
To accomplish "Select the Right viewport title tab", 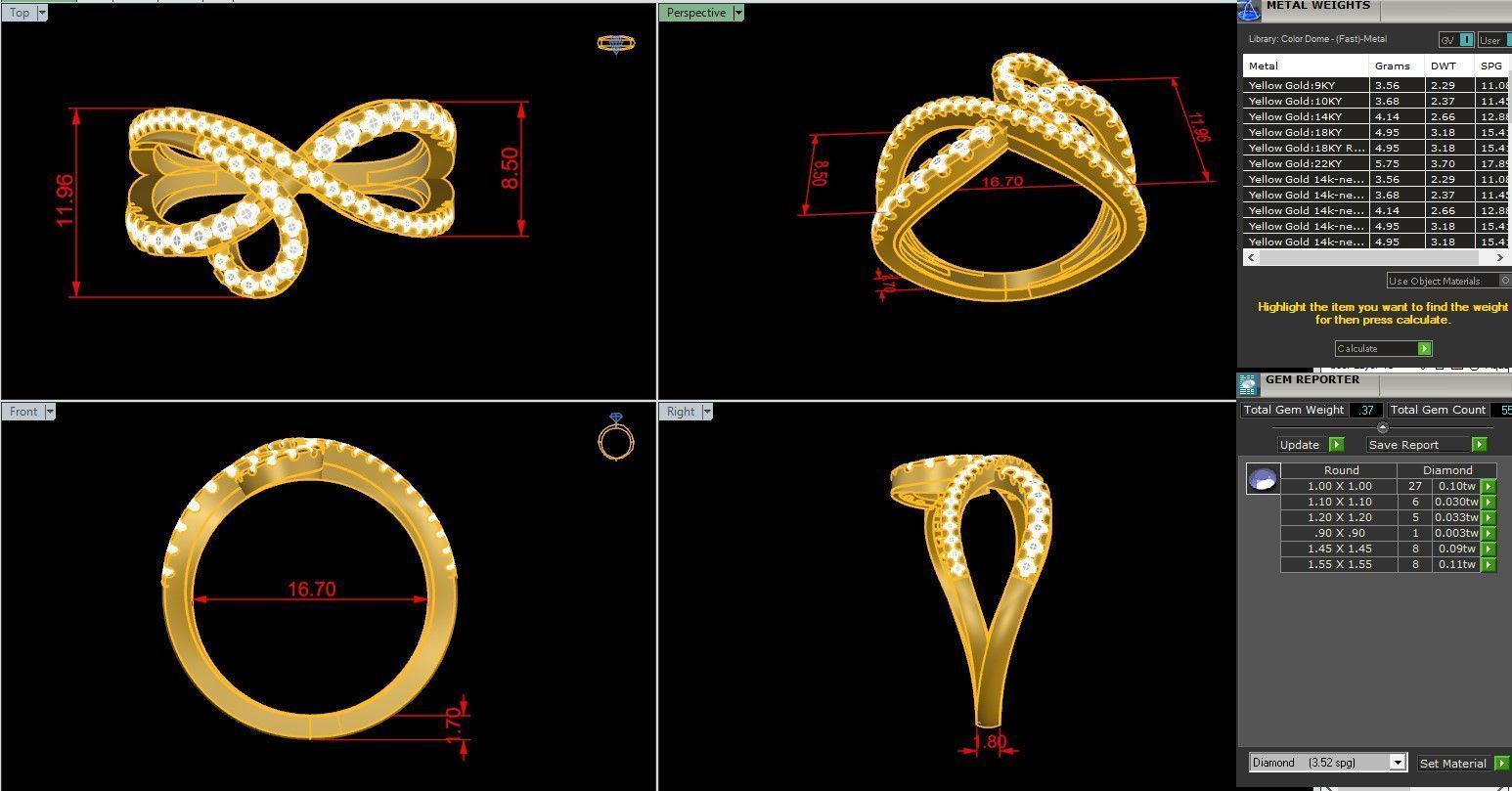I will coord(681,412).
